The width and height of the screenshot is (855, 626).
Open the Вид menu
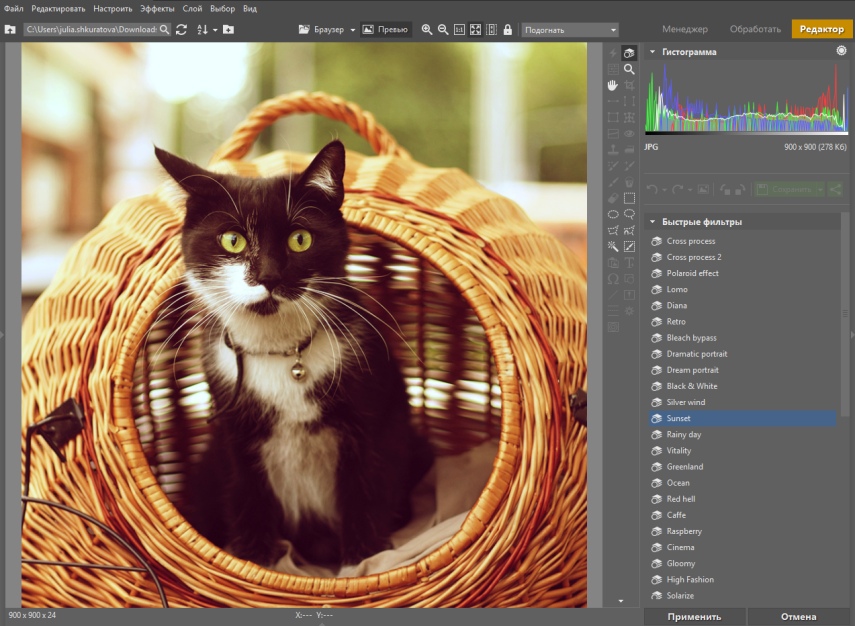250,9
